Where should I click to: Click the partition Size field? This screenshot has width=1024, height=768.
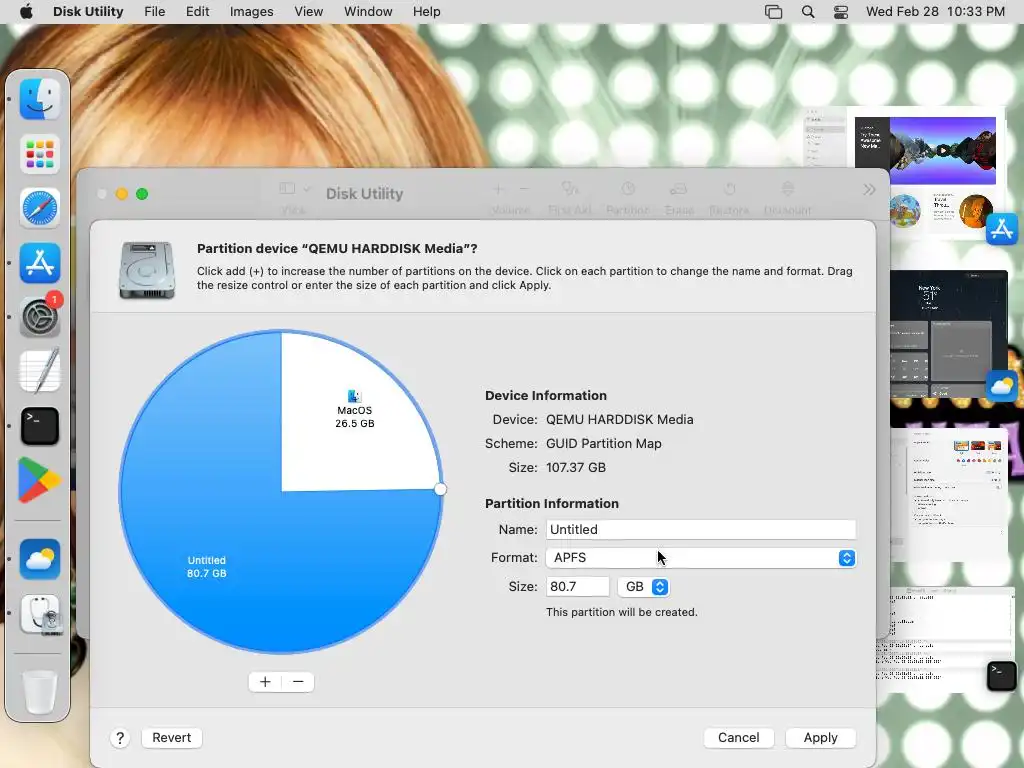pos(577,586)
